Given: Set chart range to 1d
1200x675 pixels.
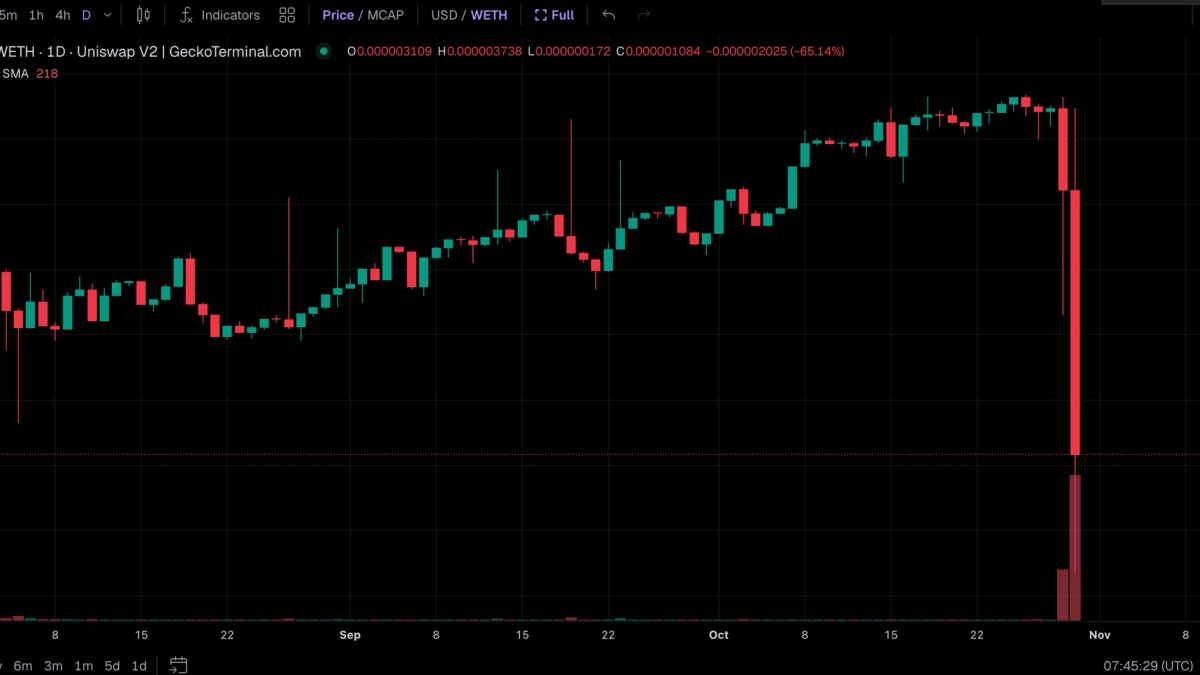Looking at the screenshot, I should click(x=140, y=666).
